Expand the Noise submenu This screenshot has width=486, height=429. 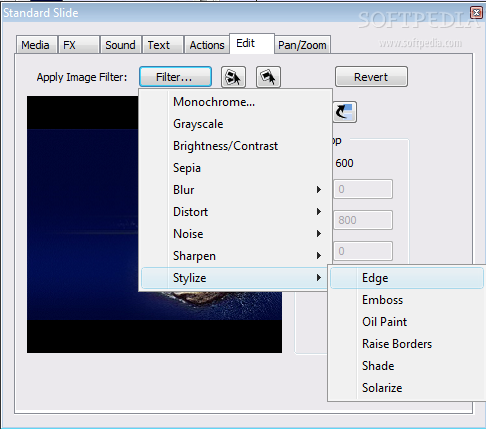tap(235, 234)
